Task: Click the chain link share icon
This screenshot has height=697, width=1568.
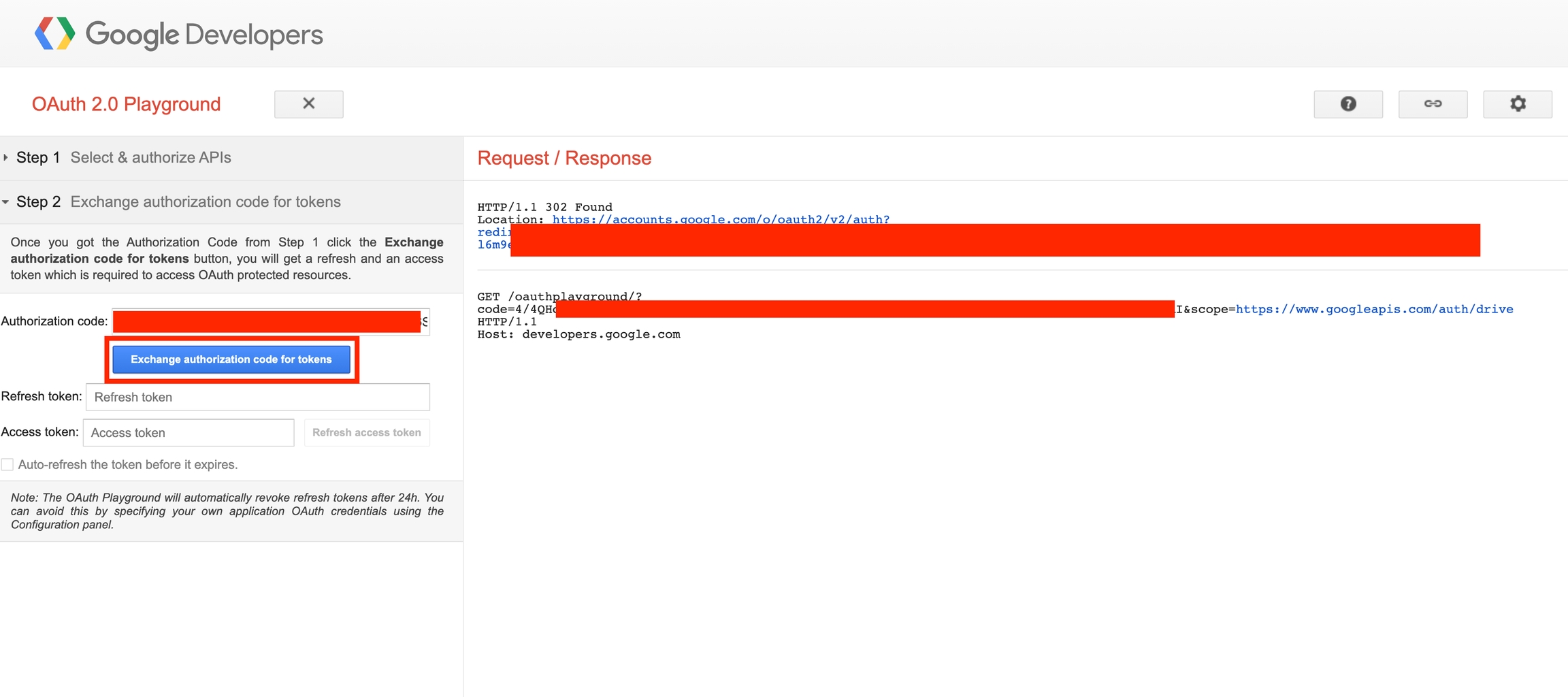Action: tap(1433, 104)
